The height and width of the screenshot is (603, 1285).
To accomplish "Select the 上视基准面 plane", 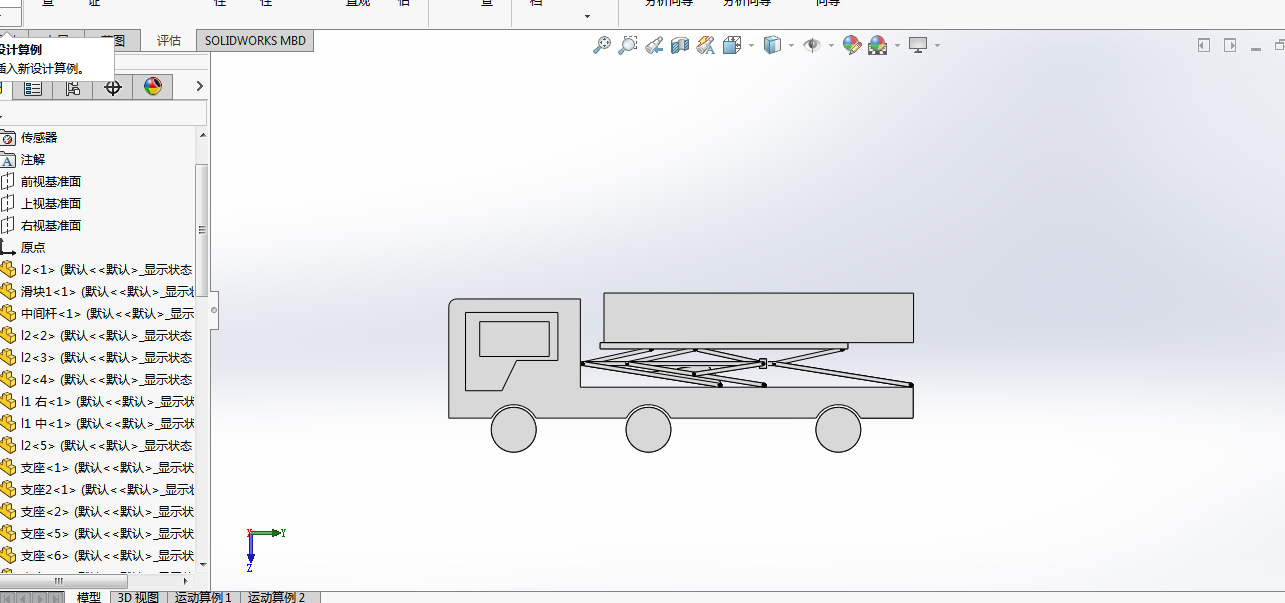I will (x=51, y=204).
